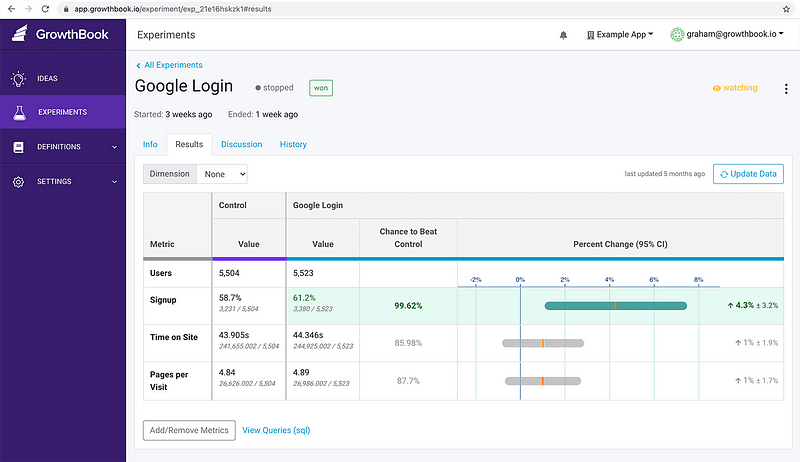Expand the Settings sidebar section
Screen dimensions: 800x462
click(114, 182)
